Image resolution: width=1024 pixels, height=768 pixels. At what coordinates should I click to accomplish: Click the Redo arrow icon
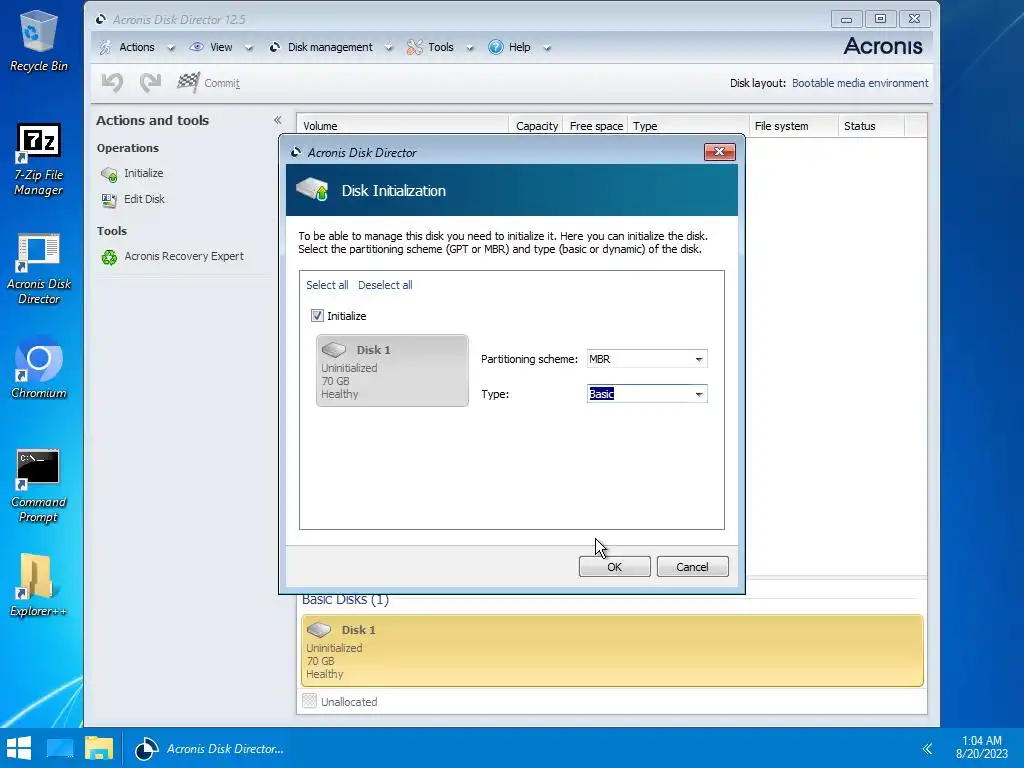pos(150,83)
